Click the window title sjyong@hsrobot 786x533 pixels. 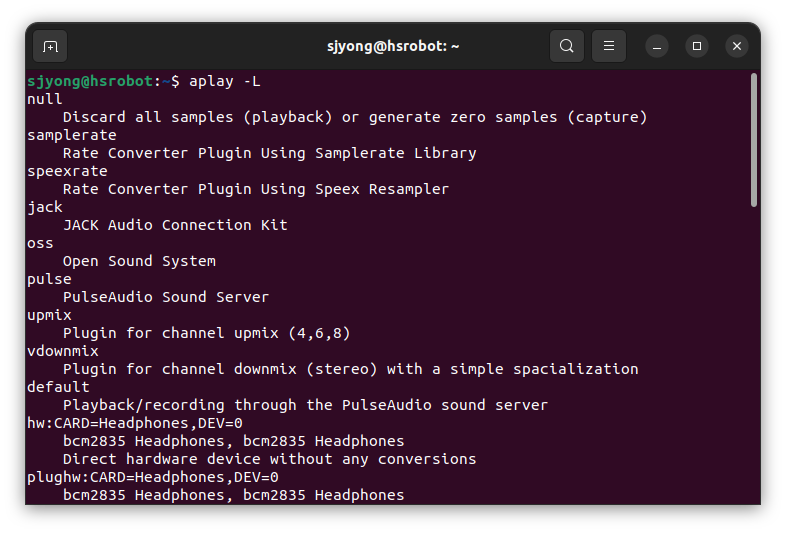[393, 46]
